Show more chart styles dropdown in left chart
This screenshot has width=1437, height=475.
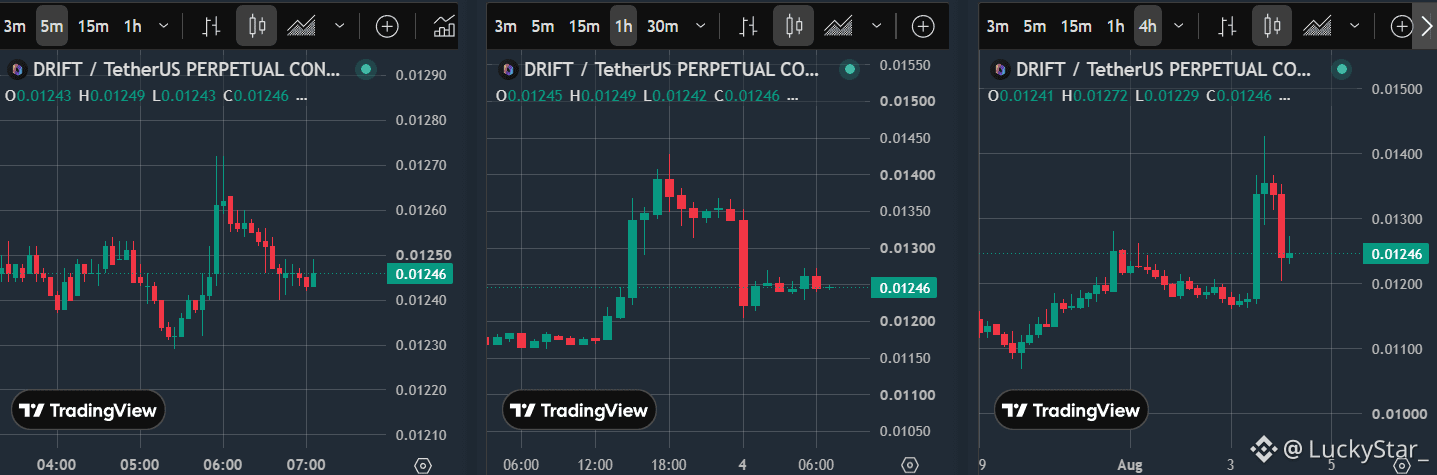[341, 26]
